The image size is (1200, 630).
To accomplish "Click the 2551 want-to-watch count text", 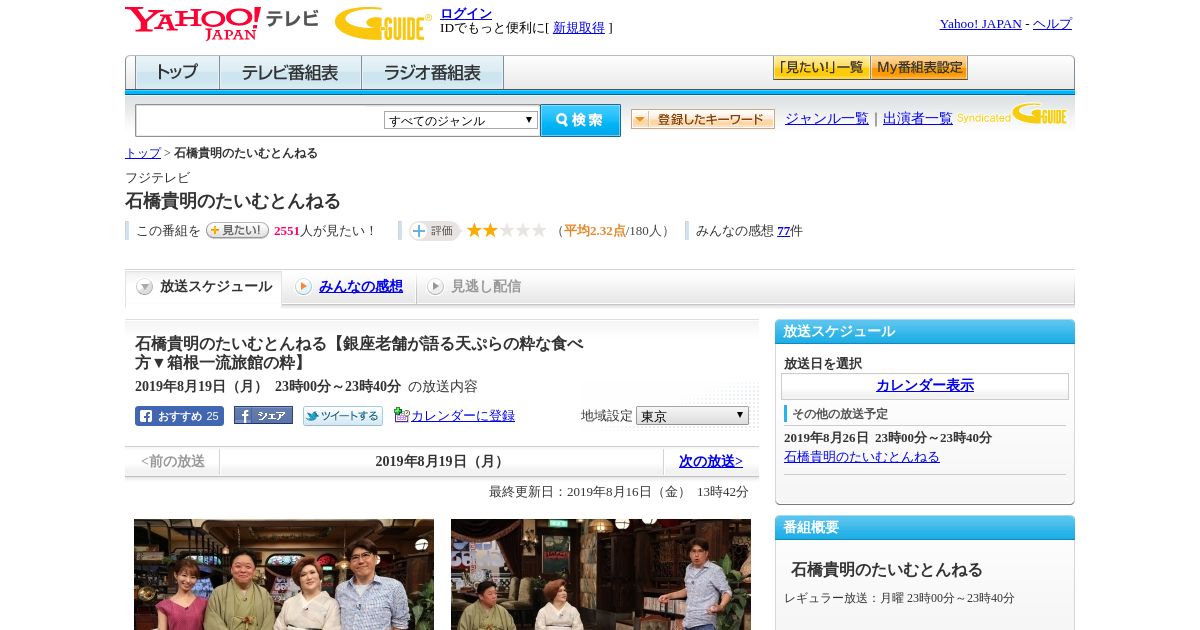I will pos(287,231).
